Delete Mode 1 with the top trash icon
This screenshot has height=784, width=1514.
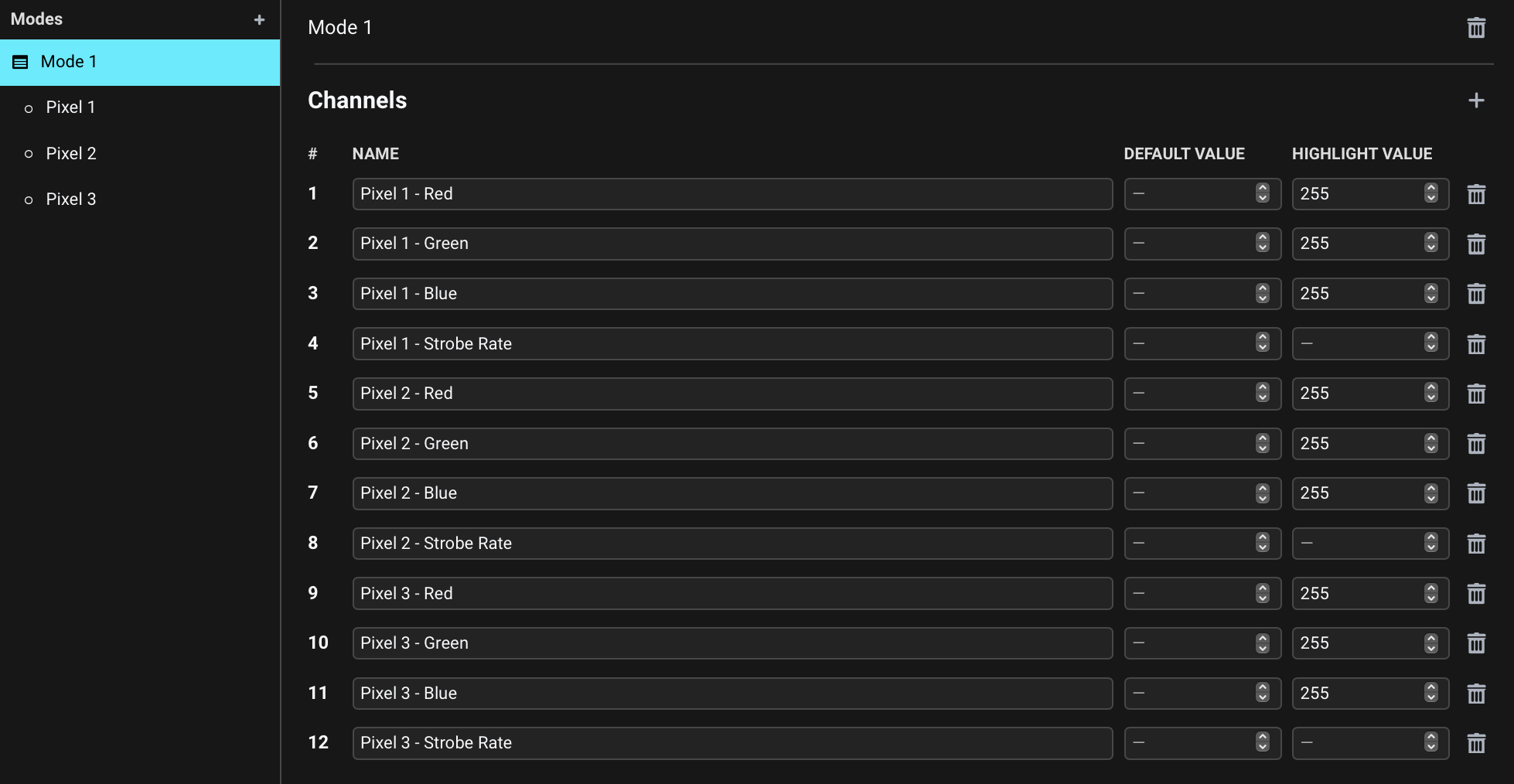tap(1476, 28)
